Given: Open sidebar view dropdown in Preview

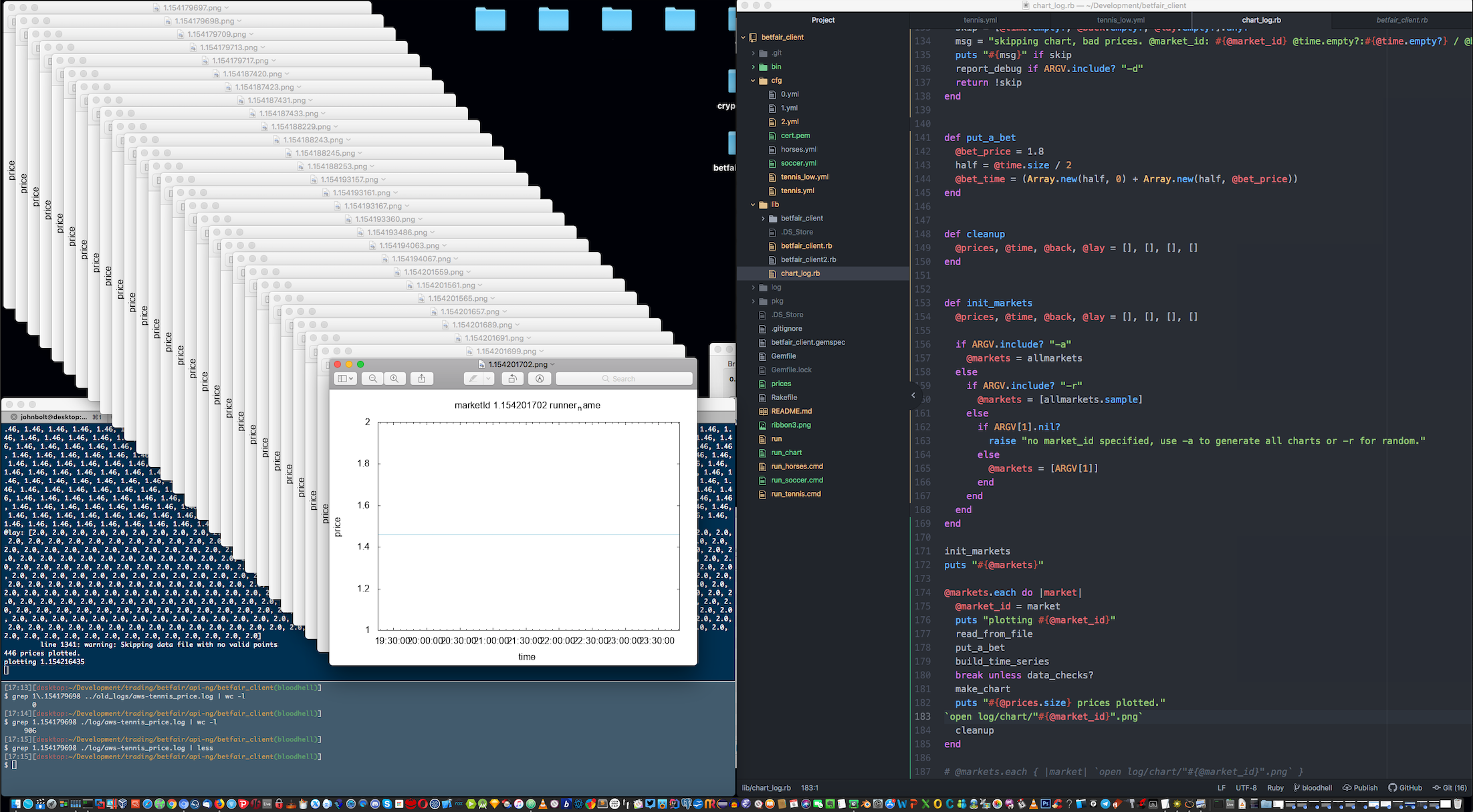Looking at the screenshot, I should [x=345, y=379].
